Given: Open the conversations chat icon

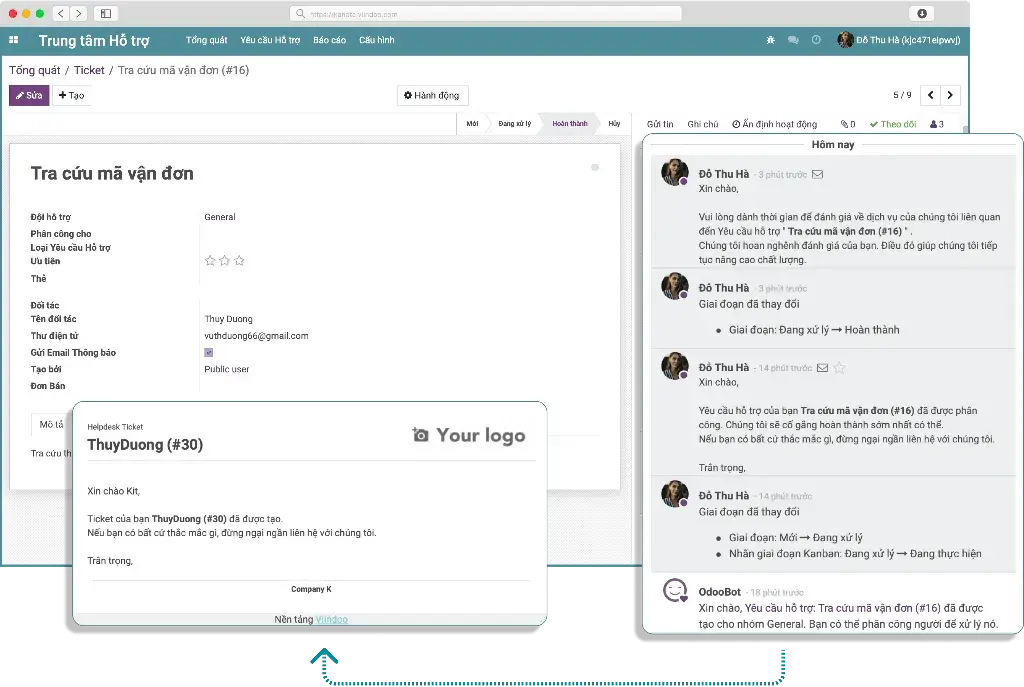Looking at the screenshot, I should [793, 40].
